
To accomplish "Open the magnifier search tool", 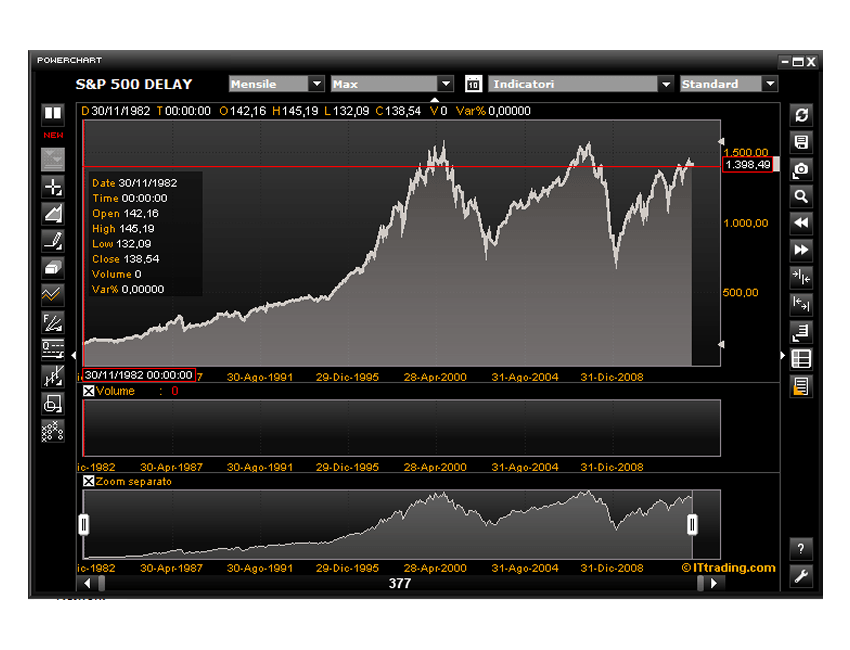I will pyautogui.click(x=801, y=196).
